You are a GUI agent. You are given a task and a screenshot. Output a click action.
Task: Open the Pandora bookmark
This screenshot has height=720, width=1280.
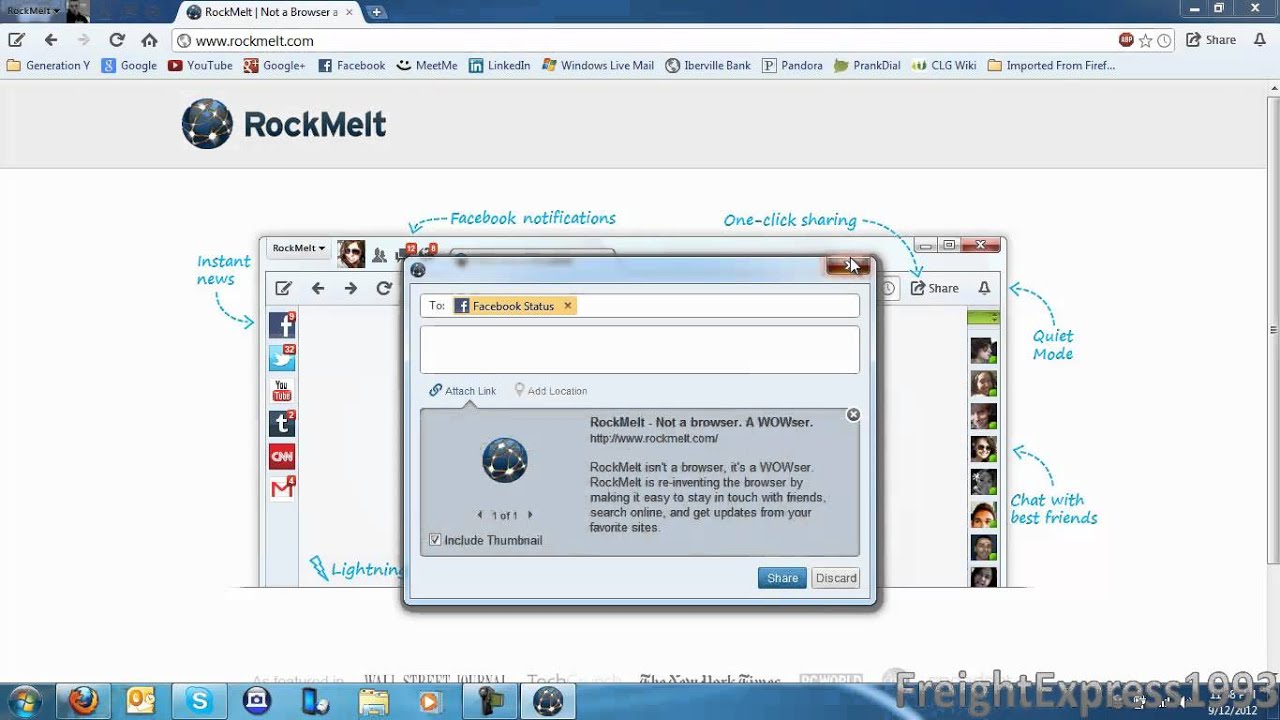pyautogui.click(x=792, y=65)
